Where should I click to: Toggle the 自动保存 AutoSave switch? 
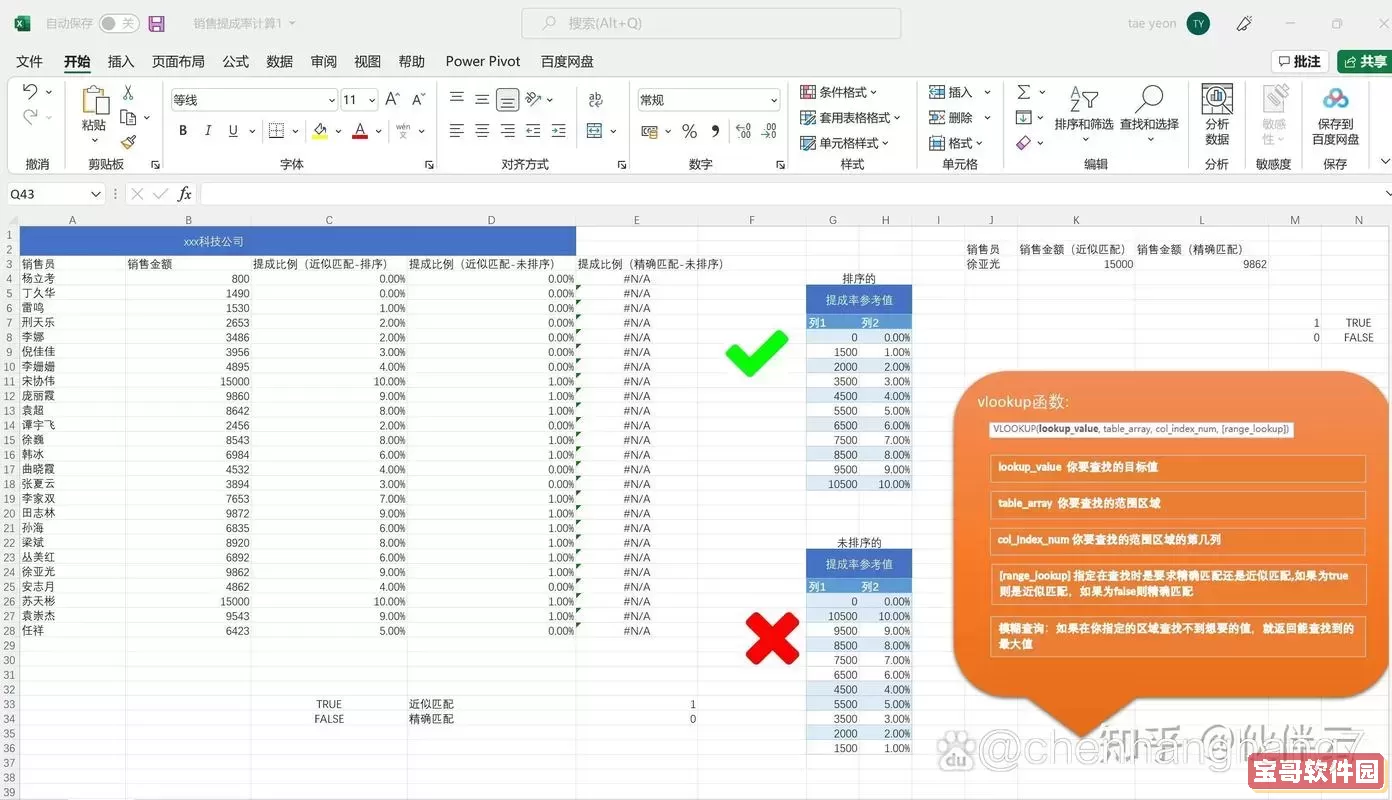click(x=119, y=23)
